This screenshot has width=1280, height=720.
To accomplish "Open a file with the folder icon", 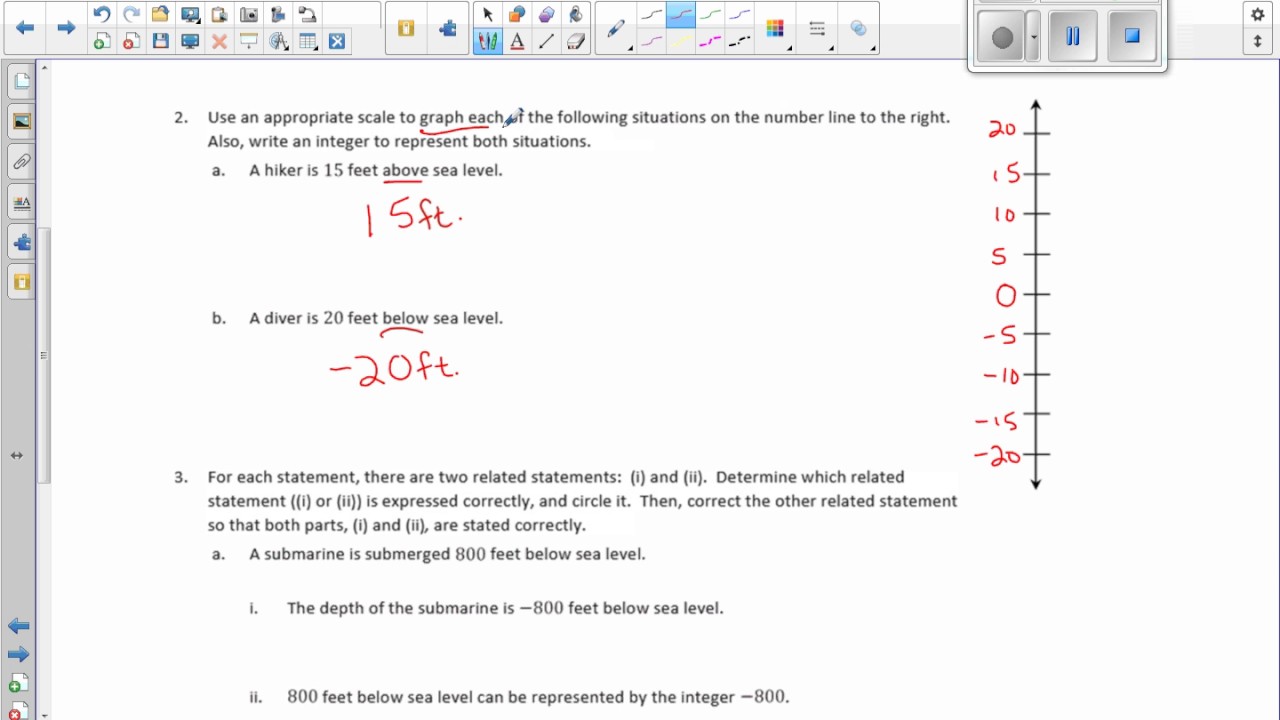I will [x=160, y=14].
